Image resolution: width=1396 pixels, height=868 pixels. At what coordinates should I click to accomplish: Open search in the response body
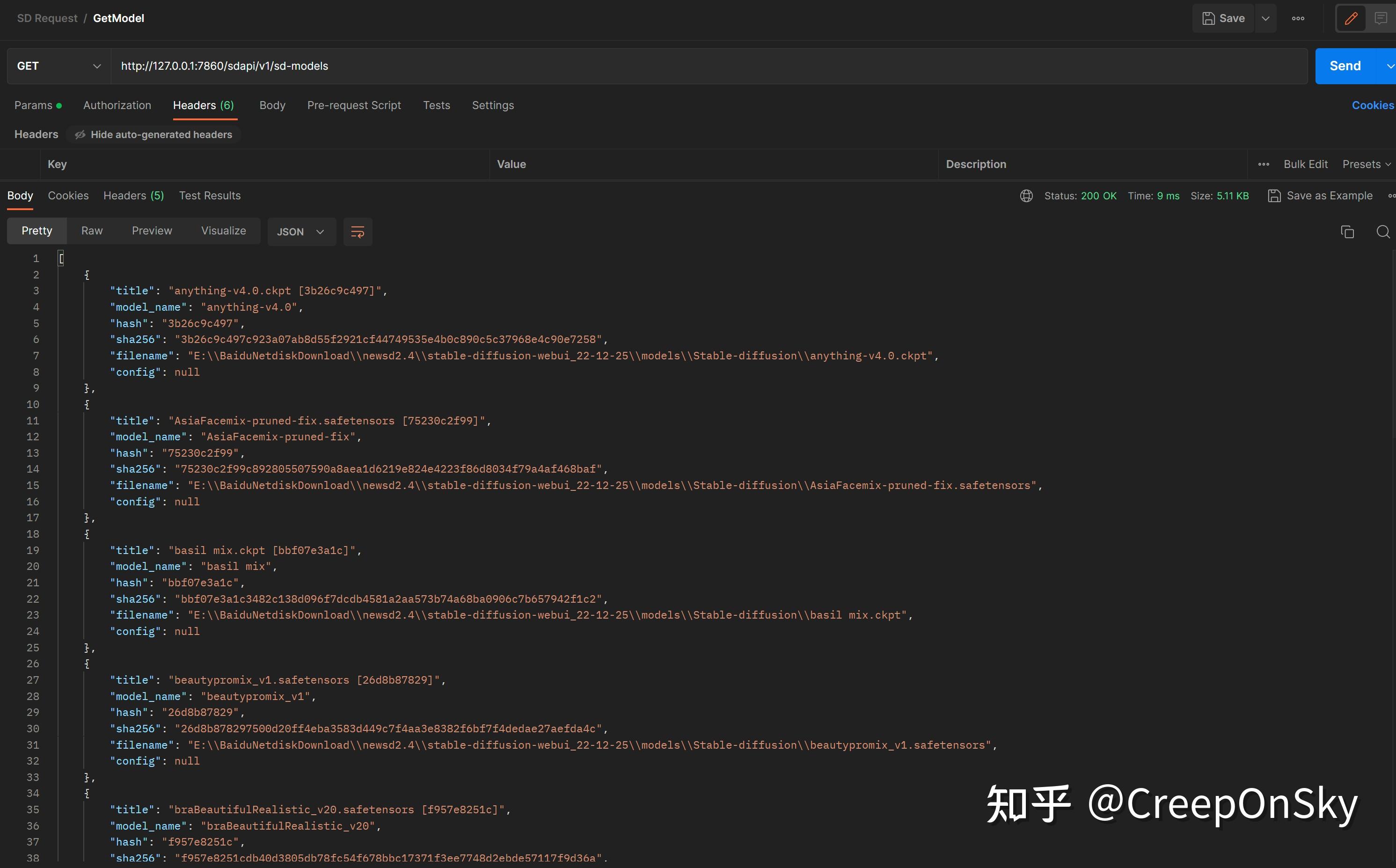[x=1383, y=231]
